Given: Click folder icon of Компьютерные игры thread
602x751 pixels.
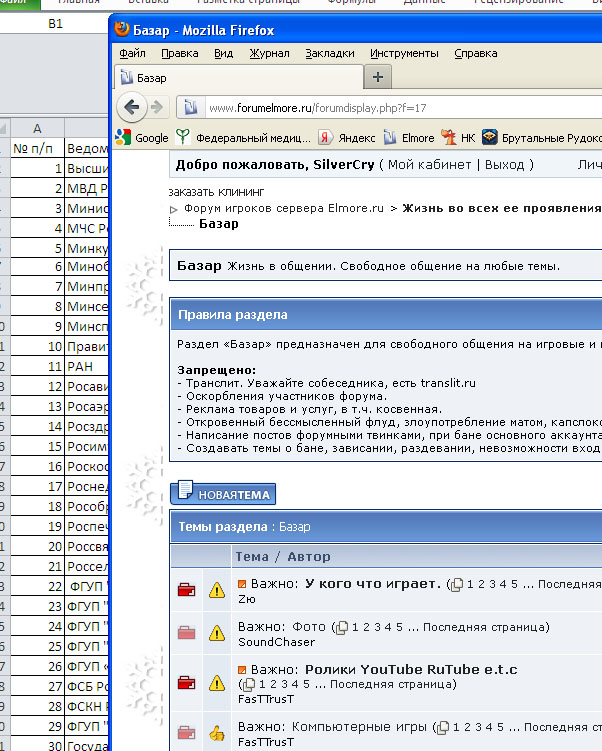Looking at the screenshot, I should [x=186, y=733].
